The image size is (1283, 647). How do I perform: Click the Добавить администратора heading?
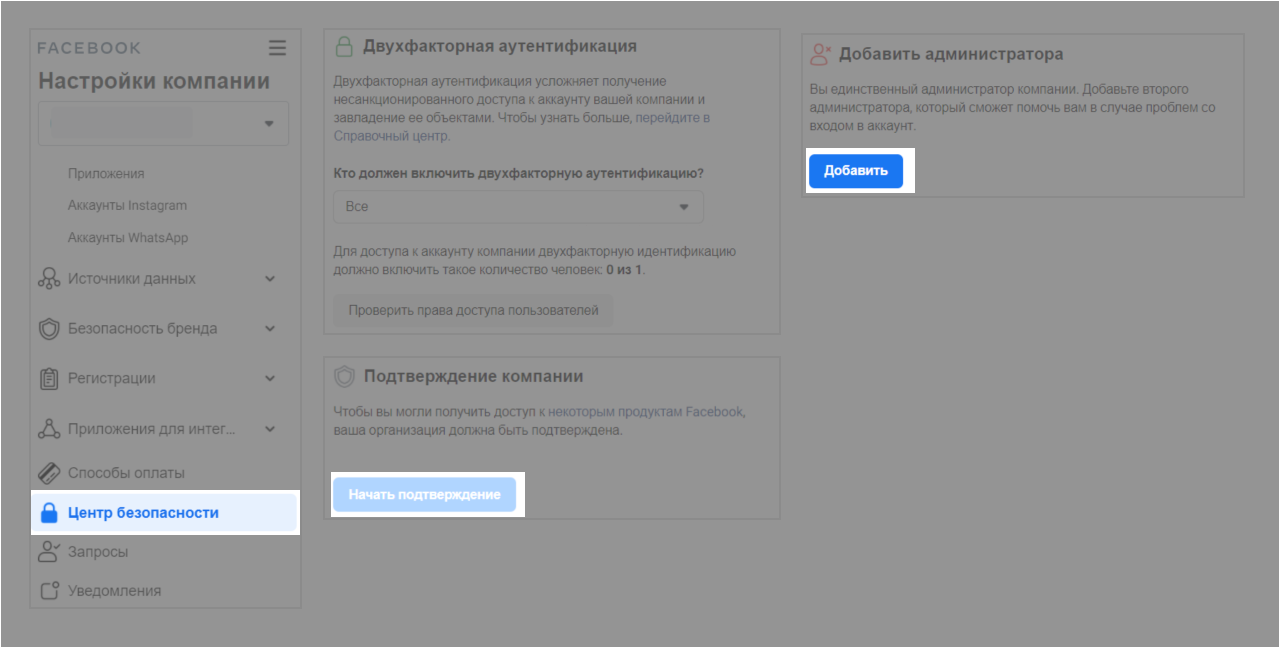pyautogui.click(x=951, y=54)
